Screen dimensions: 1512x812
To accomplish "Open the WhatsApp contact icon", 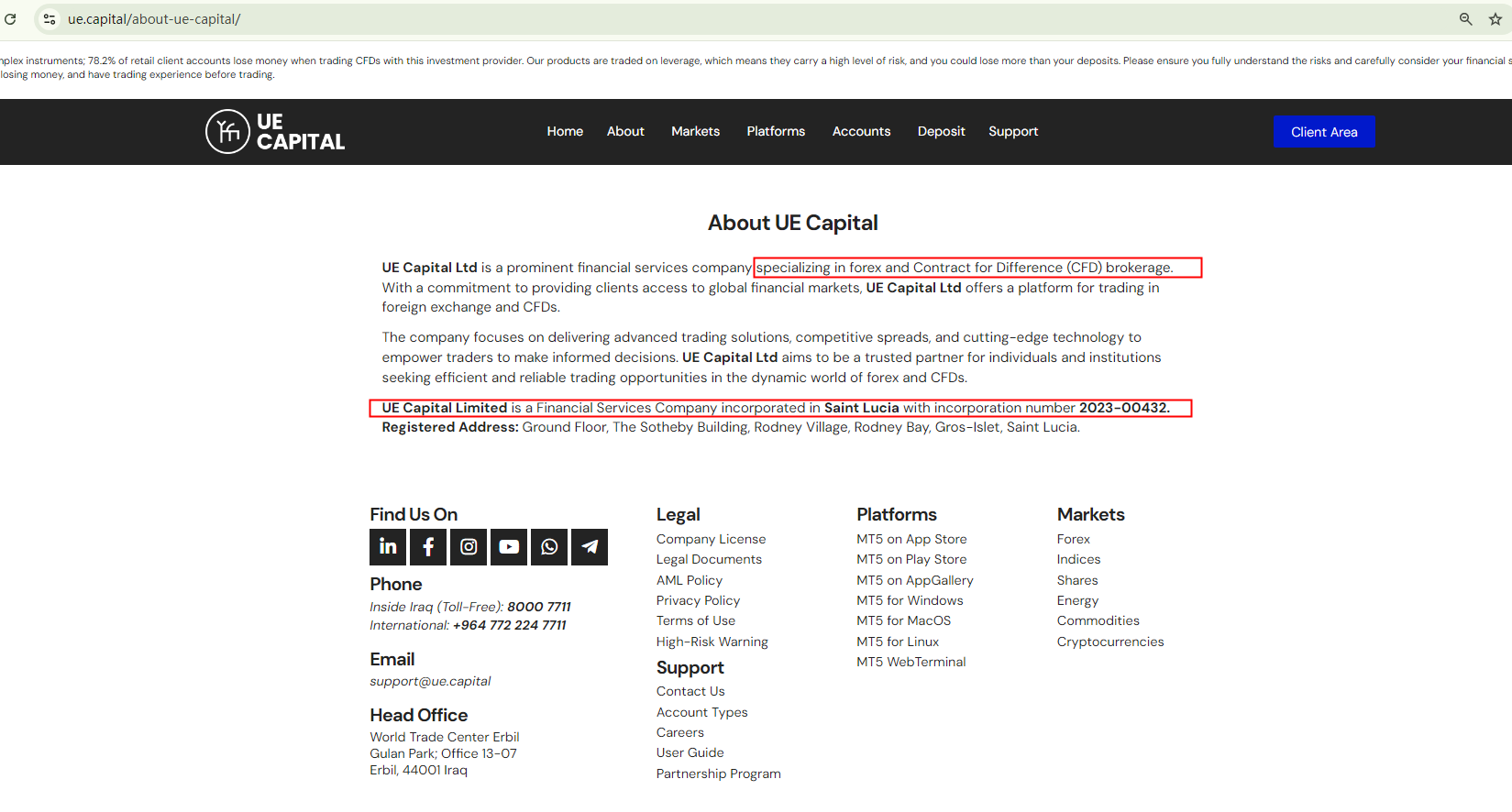I will point(549,547).
